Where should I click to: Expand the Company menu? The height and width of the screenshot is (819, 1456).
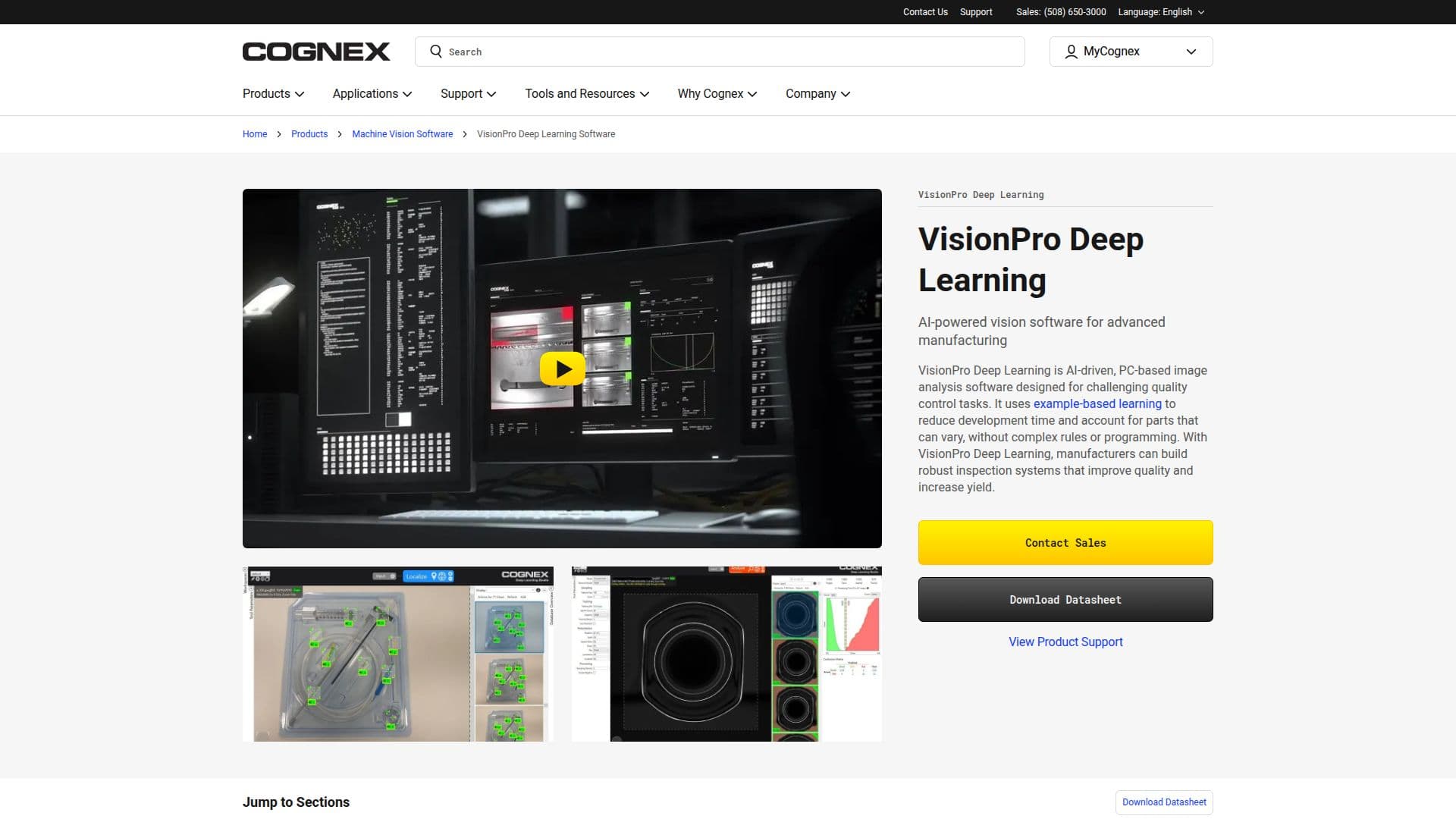tap(818, 94)
